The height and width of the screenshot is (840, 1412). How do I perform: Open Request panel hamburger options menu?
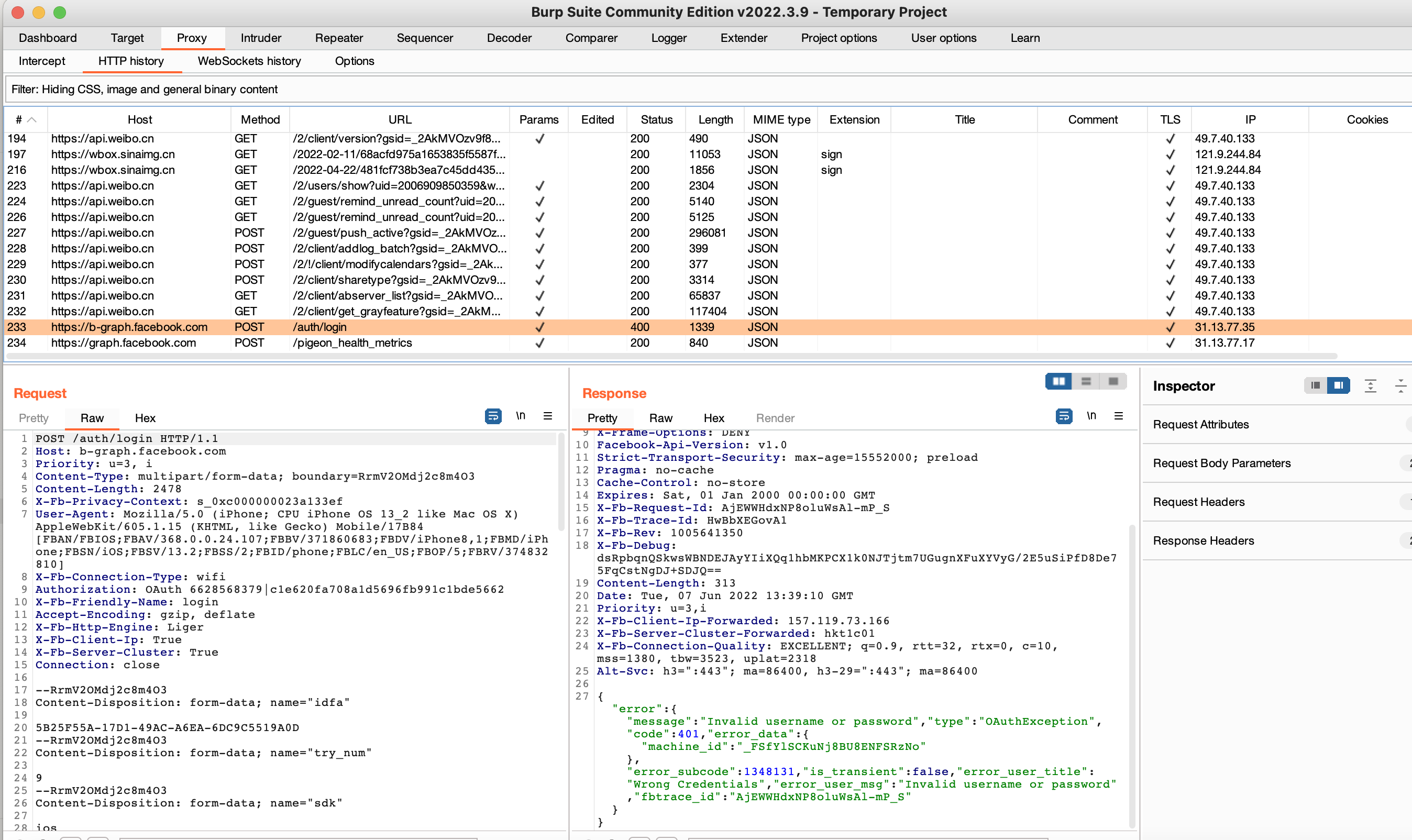[547, 416]
